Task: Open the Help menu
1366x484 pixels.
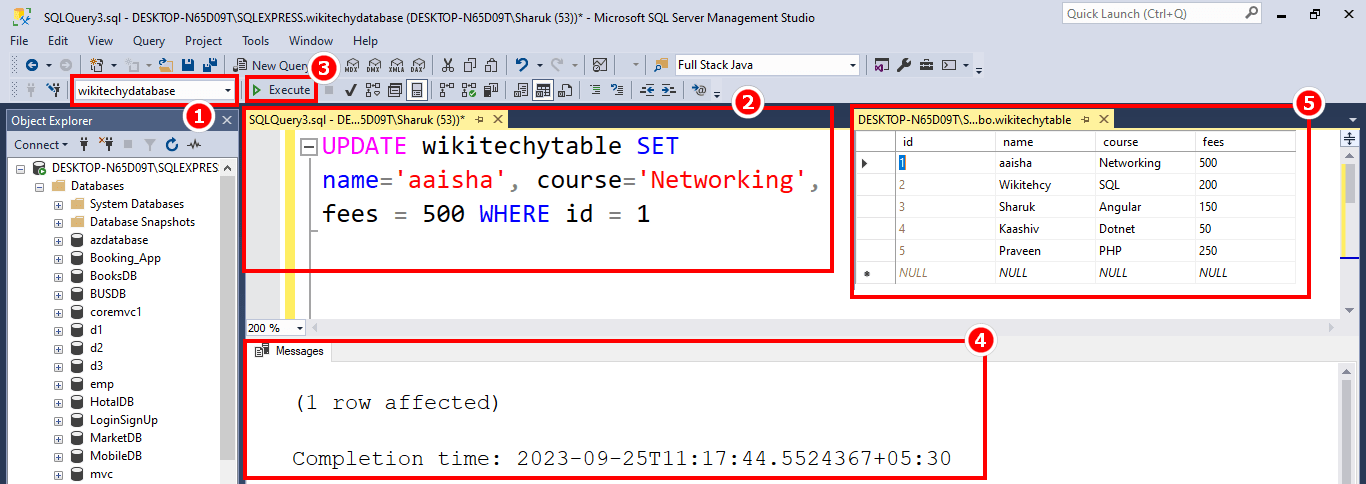Action: (x=365, y=41)
